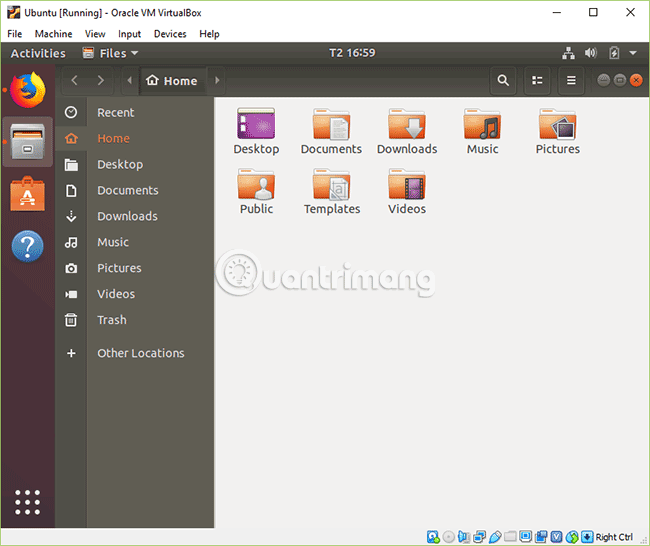
Task: Click the path bar right scroll arrow
Action: (x=217, y=80)
